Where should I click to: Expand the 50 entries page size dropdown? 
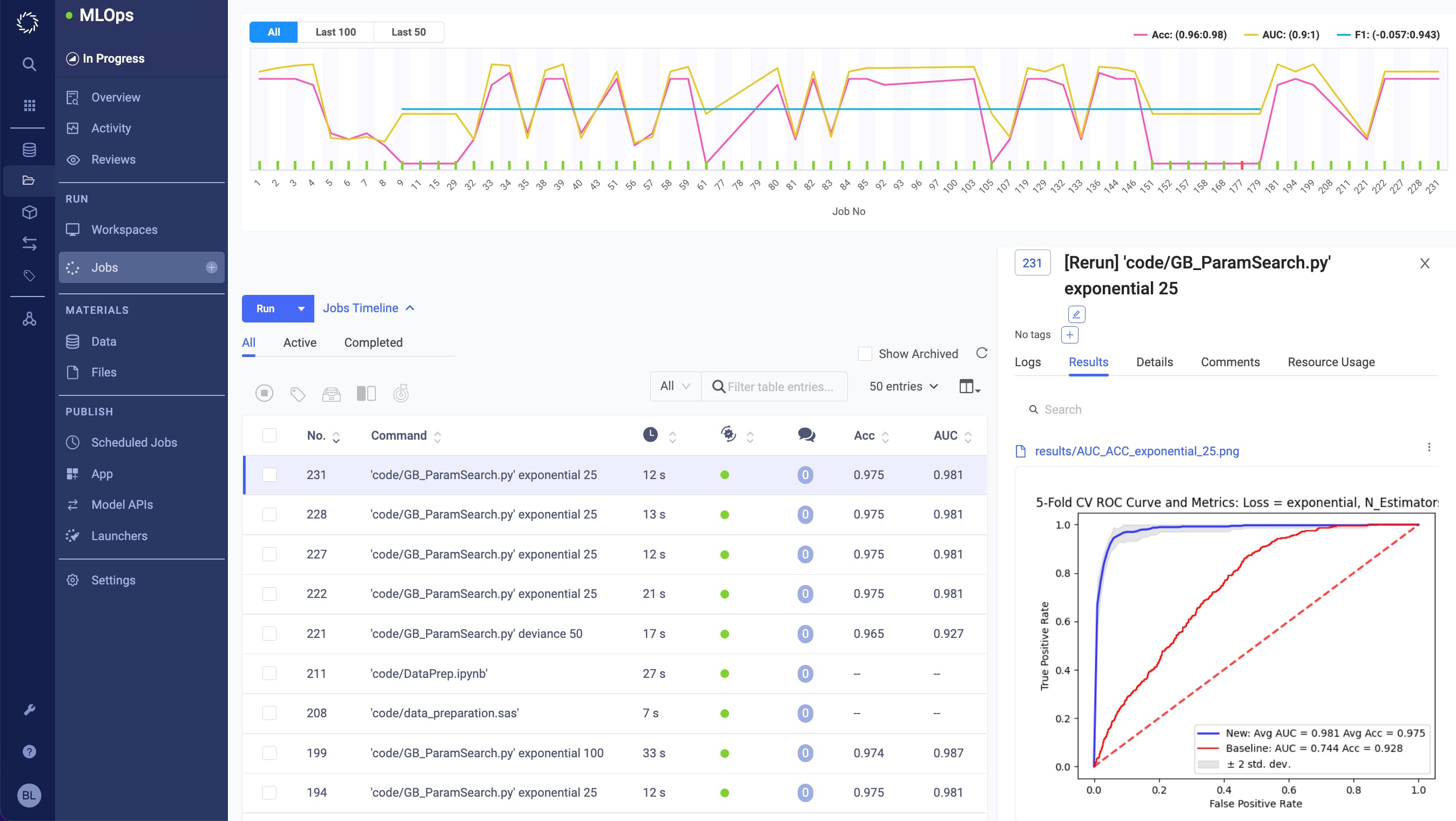pyautogui.click(x=903, y=386)
